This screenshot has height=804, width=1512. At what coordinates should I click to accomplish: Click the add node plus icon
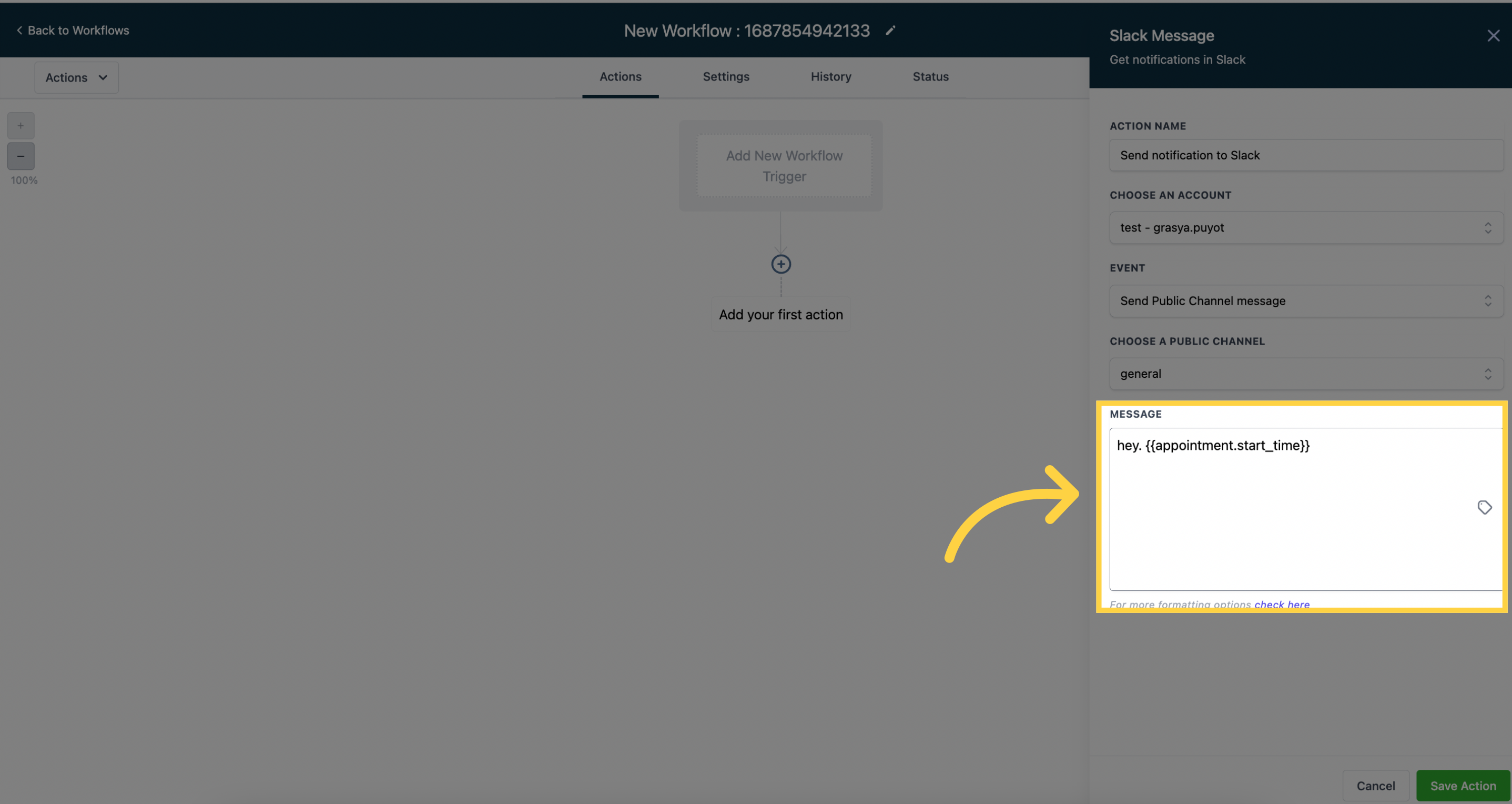click(781, 264)
